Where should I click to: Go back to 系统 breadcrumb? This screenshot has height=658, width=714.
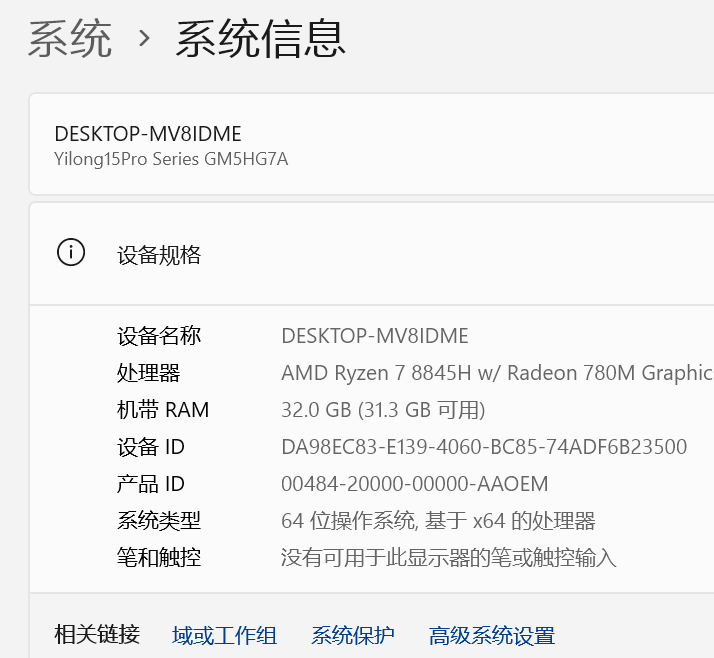[x=70, y=39]
